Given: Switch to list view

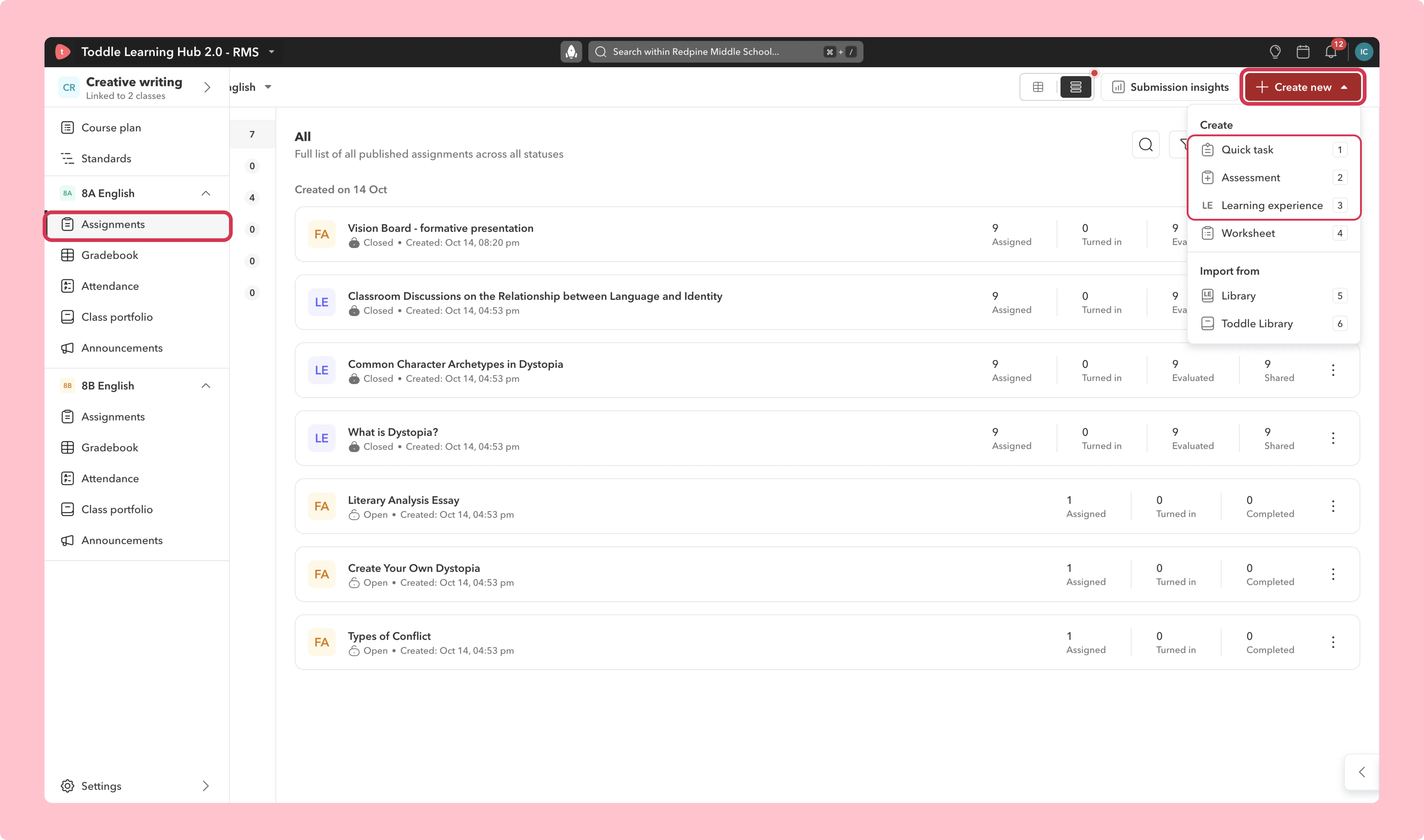Looking at the screenshot, I should (1075, 87).
